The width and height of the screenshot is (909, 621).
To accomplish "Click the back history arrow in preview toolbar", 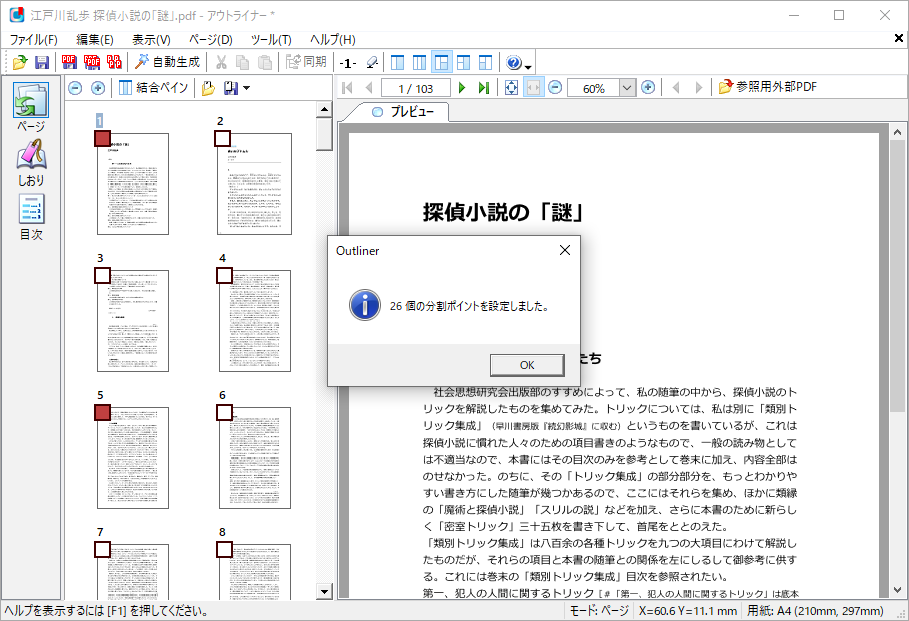I will 675,88.
